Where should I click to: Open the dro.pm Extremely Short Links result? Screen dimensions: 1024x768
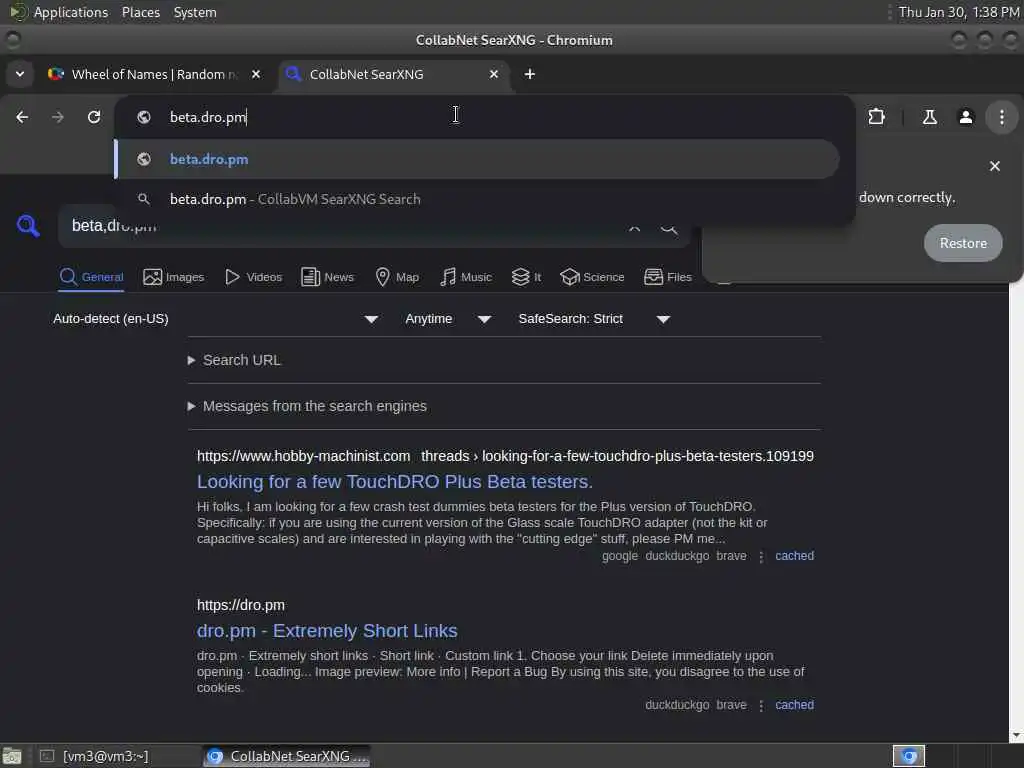pyautogui.click(x=327, y=631)
